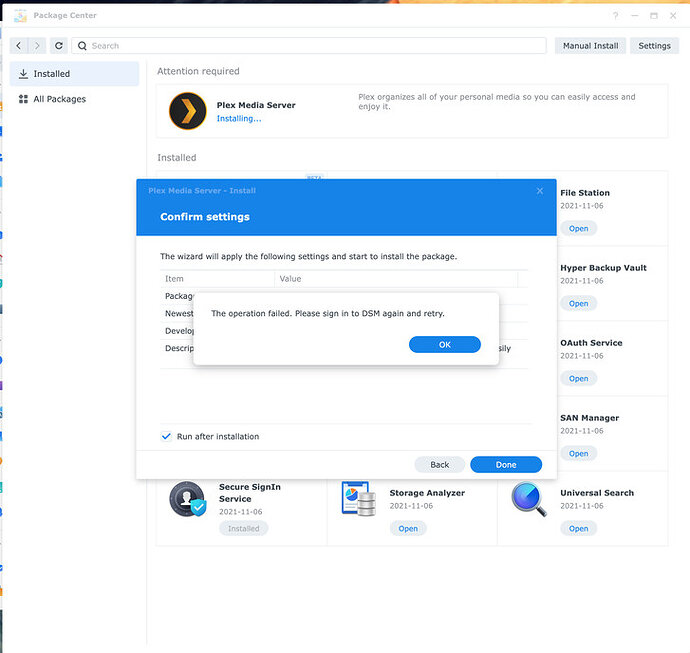Select the Installed sidebar tab

point(74,74)
